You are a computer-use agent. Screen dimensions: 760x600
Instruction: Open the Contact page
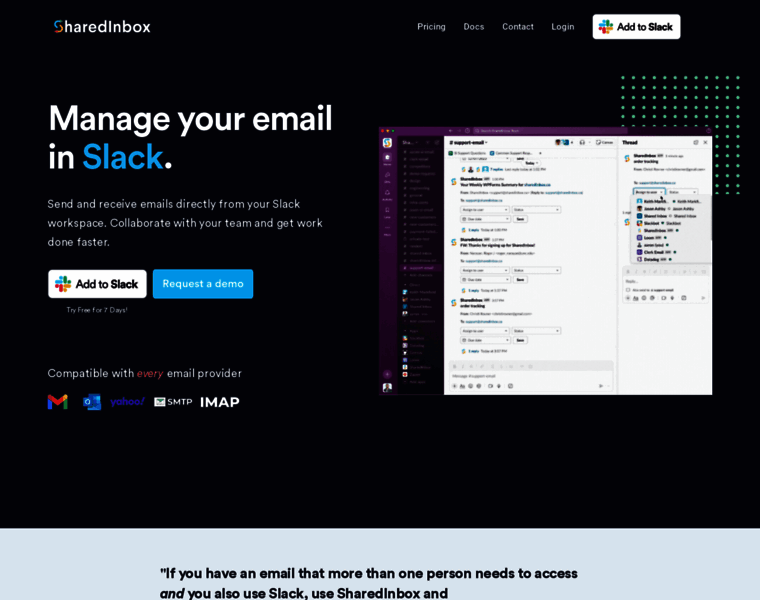tap(518, 27)
